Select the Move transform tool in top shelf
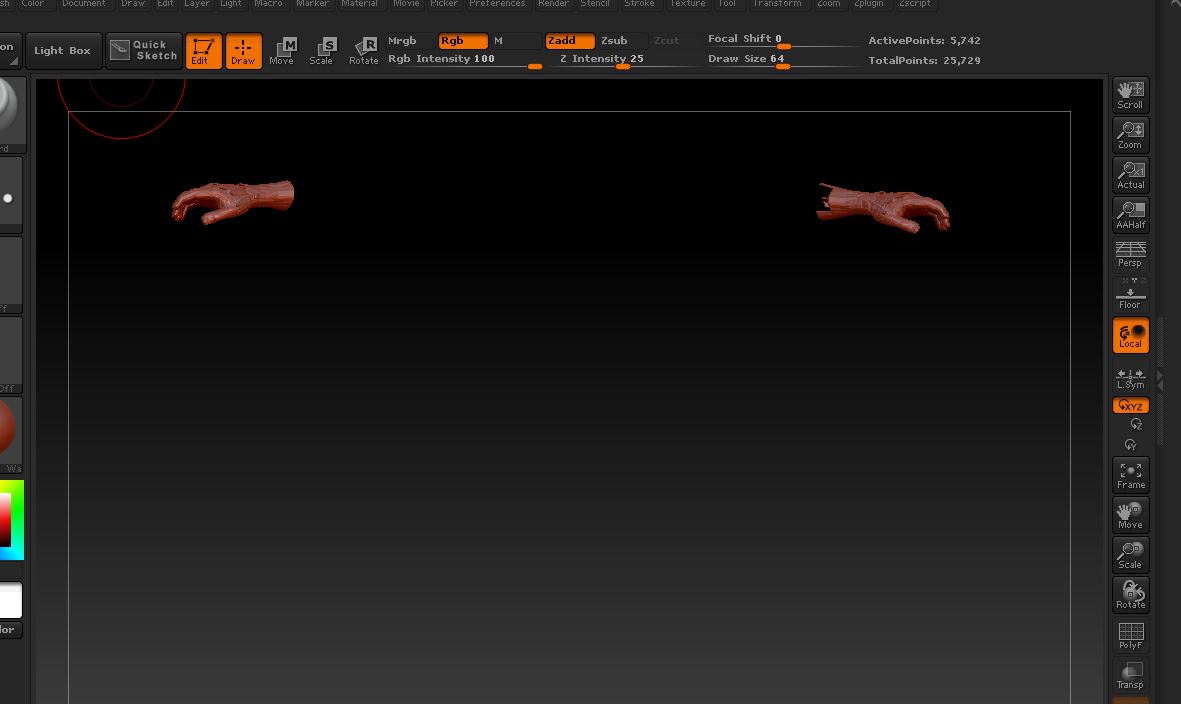1181x704 pixels. tap(283, 51)
